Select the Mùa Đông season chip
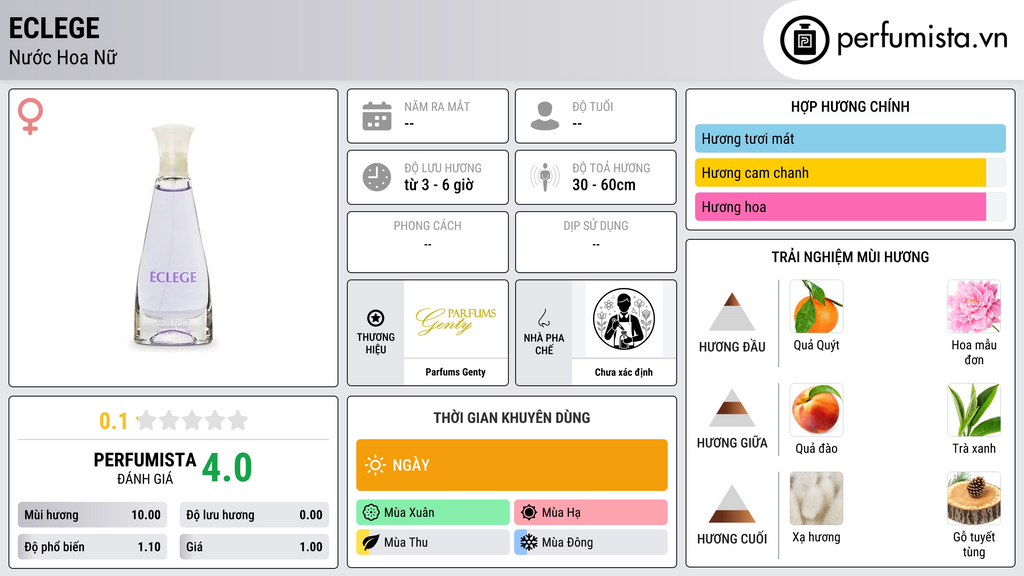The image size is (1024, 576). click(x=591, y=542)
